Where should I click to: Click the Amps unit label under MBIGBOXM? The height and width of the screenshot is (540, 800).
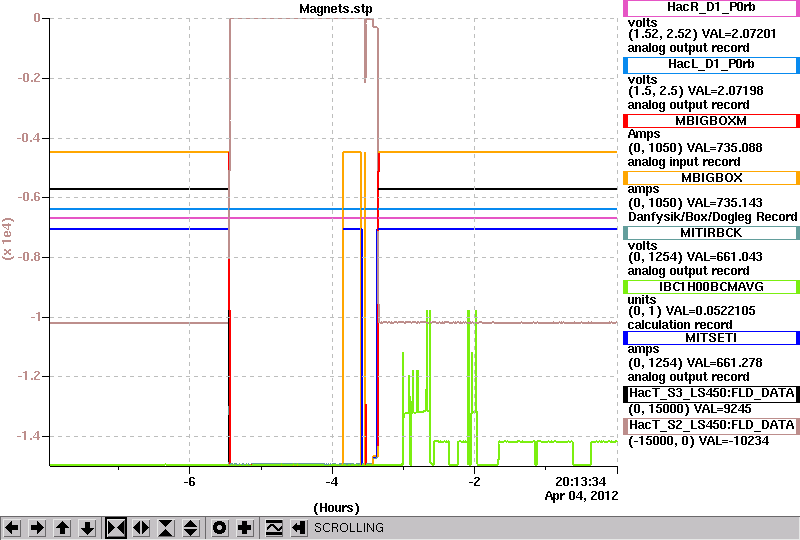coord(644,134)
